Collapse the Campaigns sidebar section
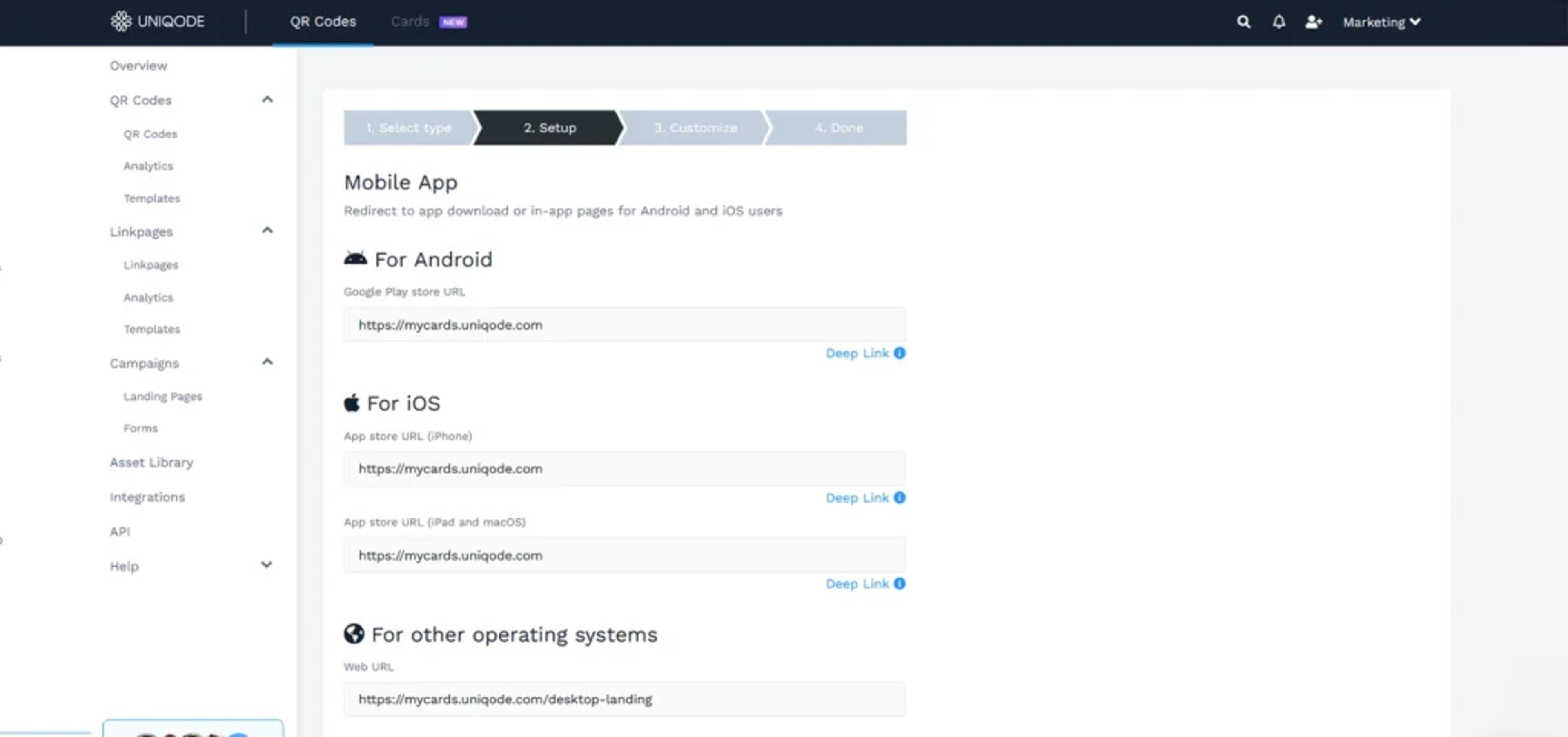Viewport: 1568px width, 737px height. tap(267, 362)
